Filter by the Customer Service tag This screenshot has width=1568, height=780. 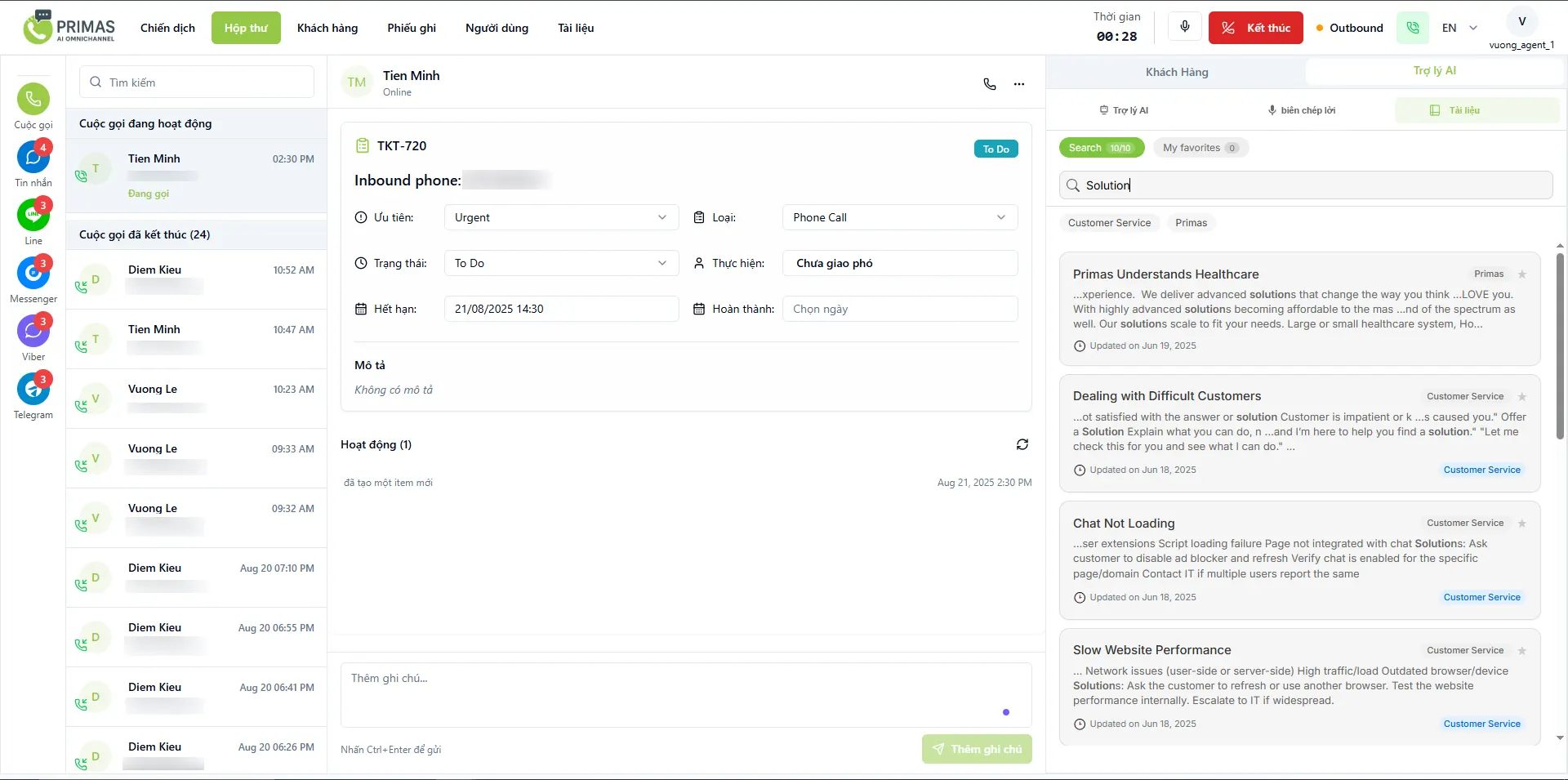click(x=1109, y=223)
